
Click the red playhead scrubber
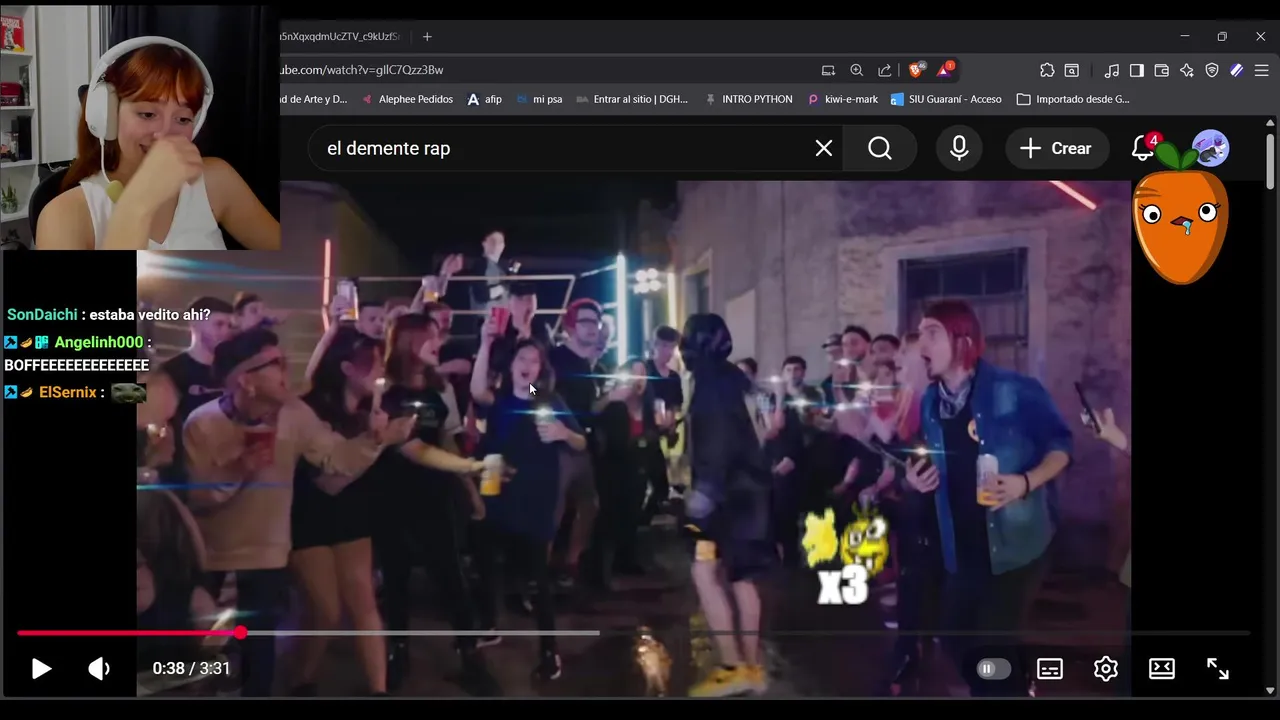[x=240, y=633]
